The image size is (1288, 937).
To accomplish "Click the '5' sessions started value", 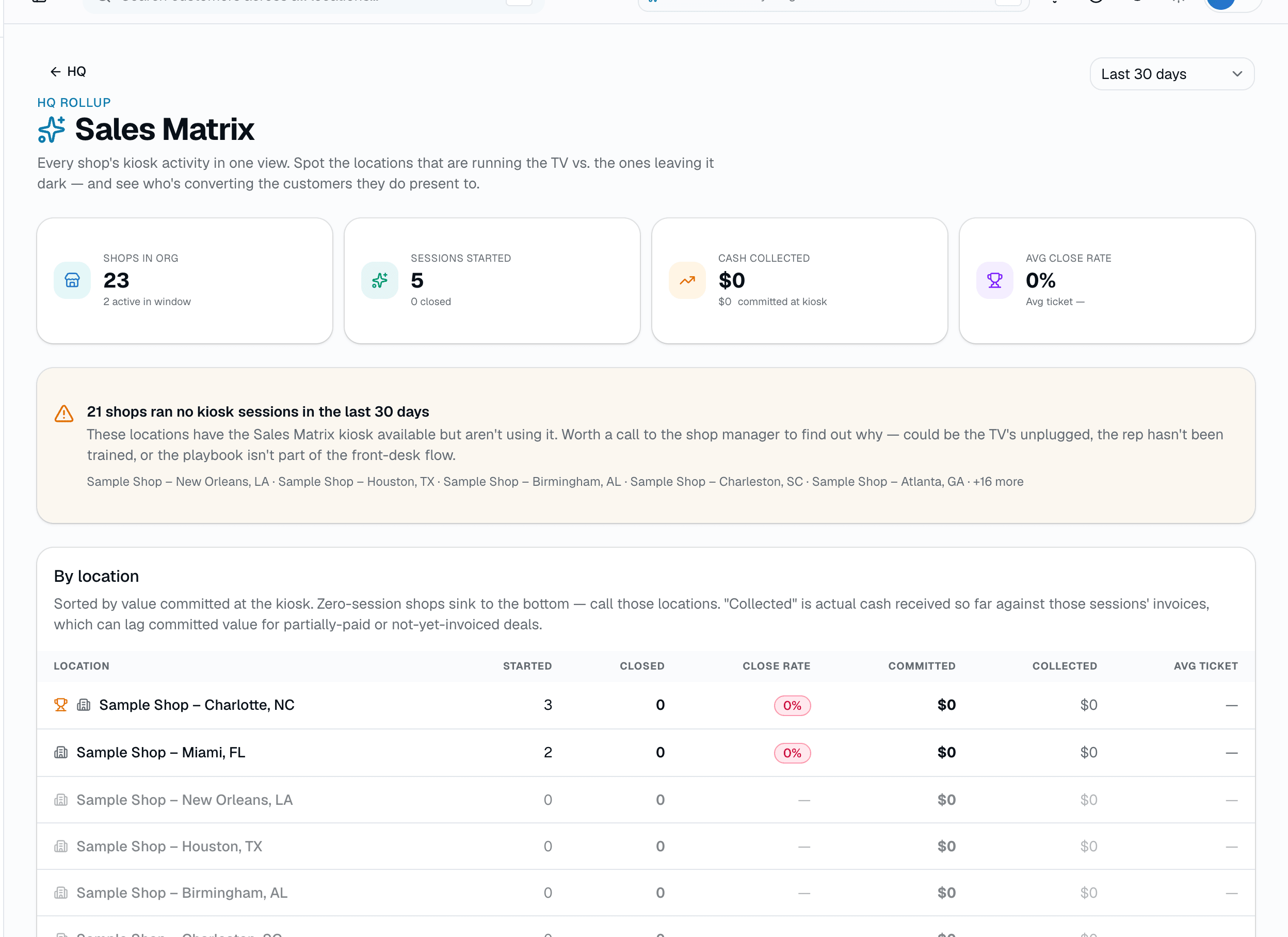I will (417, 280).
